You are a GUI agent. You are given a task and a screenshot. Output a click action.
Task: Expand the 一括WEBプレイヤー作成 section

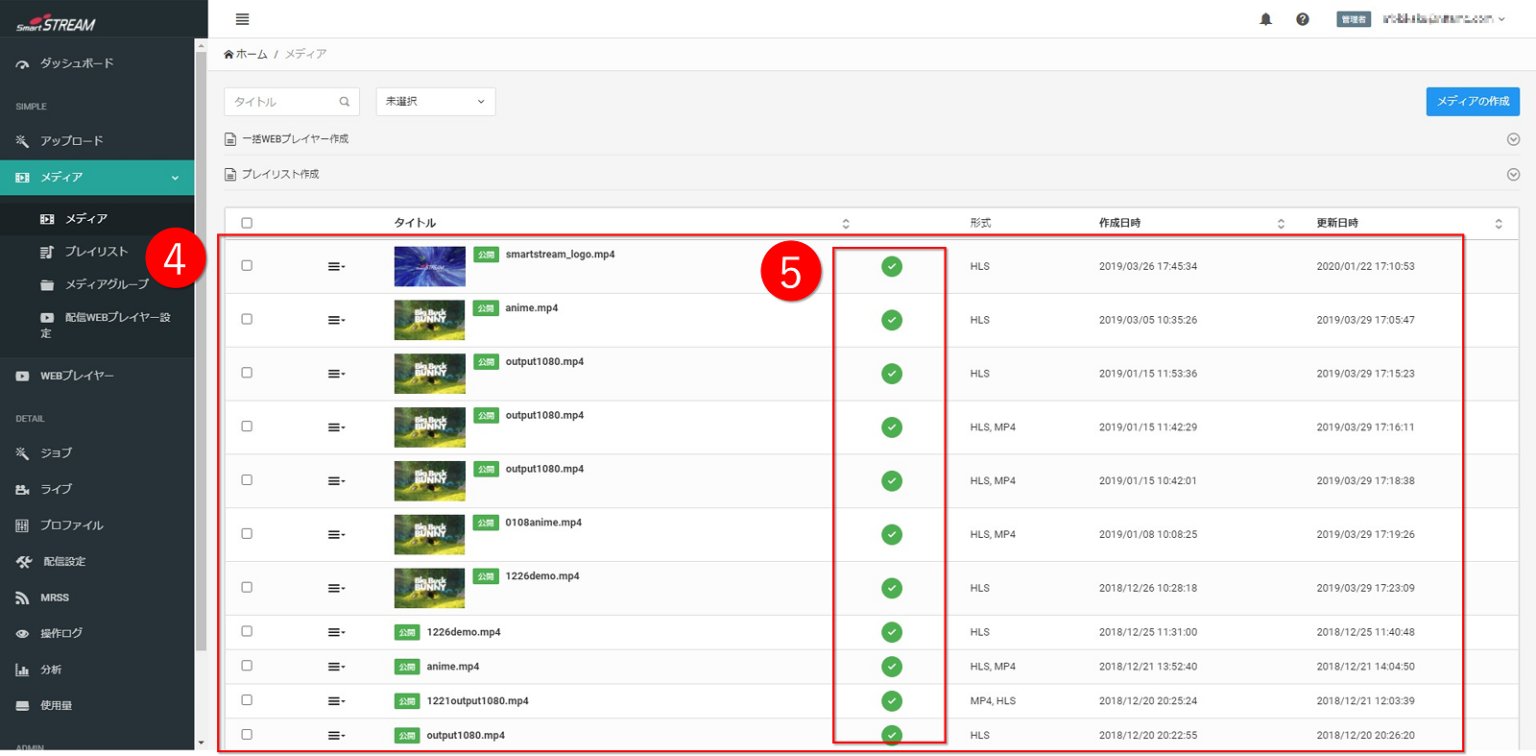click(x=1513, y=139)
